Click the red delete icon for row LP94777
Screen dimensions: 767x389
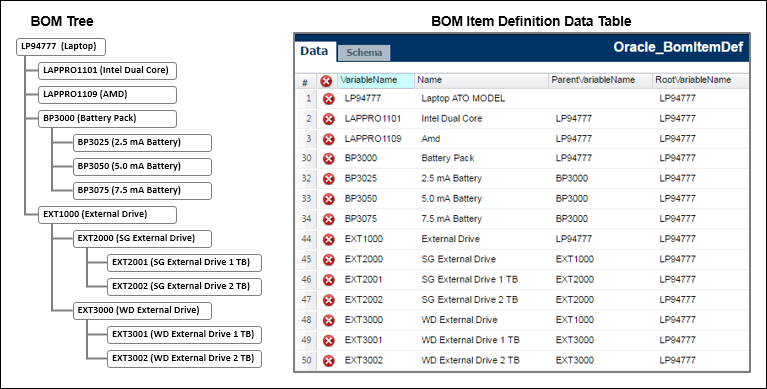(x=329, y=99)
